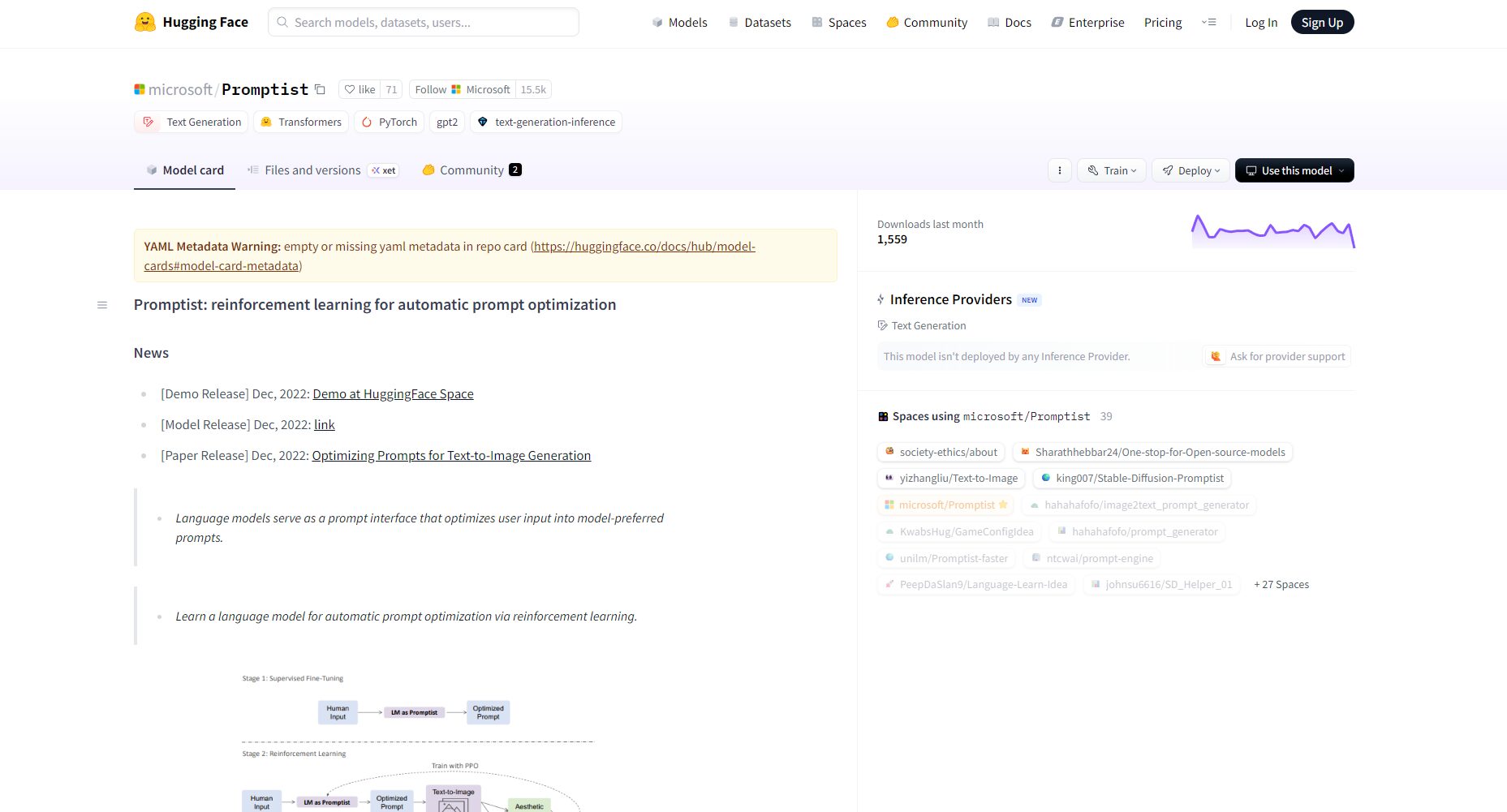
Task: Open the like count 71
Action: coord(391,89)
